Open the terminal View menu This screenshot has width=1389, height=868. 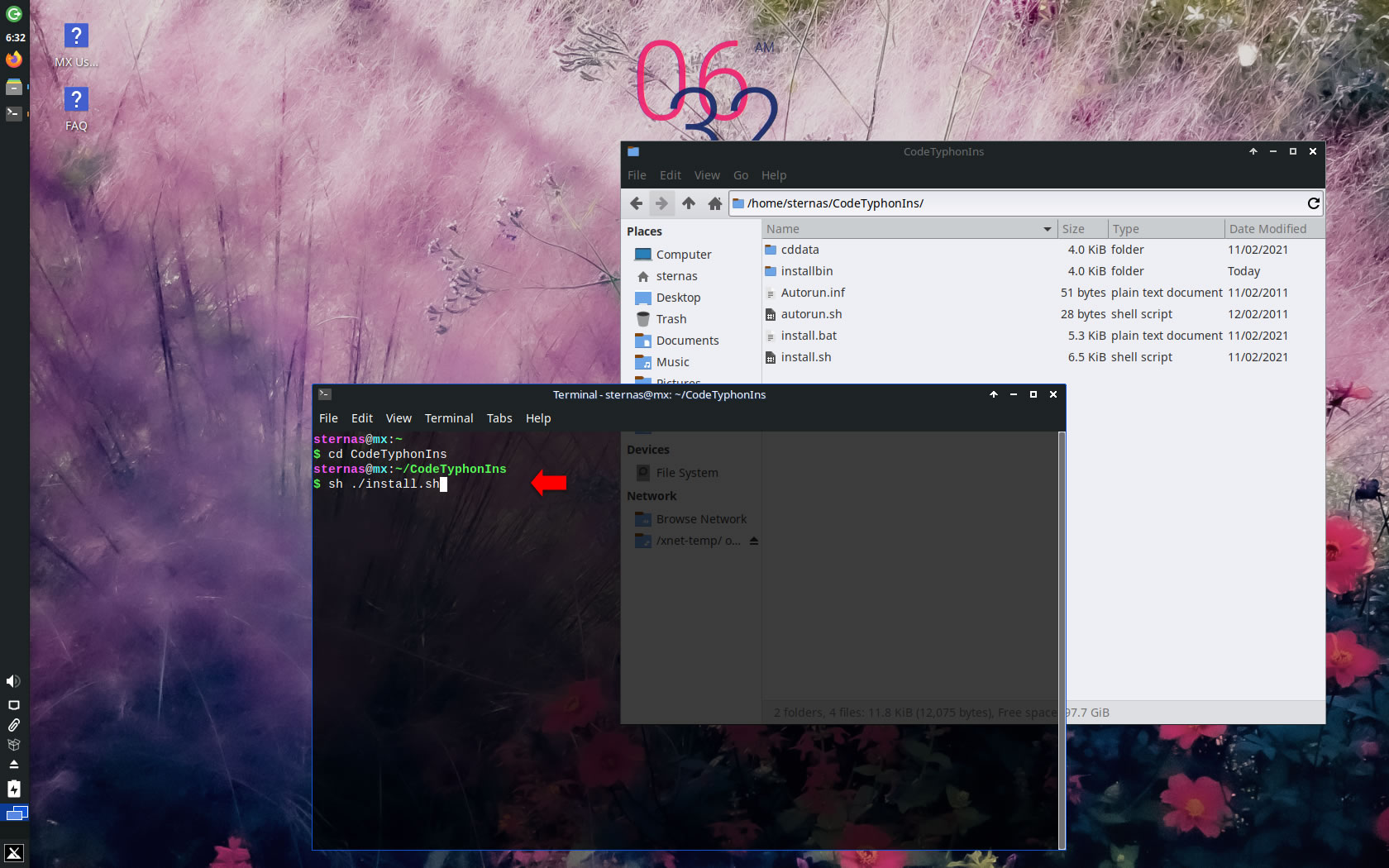399,418
